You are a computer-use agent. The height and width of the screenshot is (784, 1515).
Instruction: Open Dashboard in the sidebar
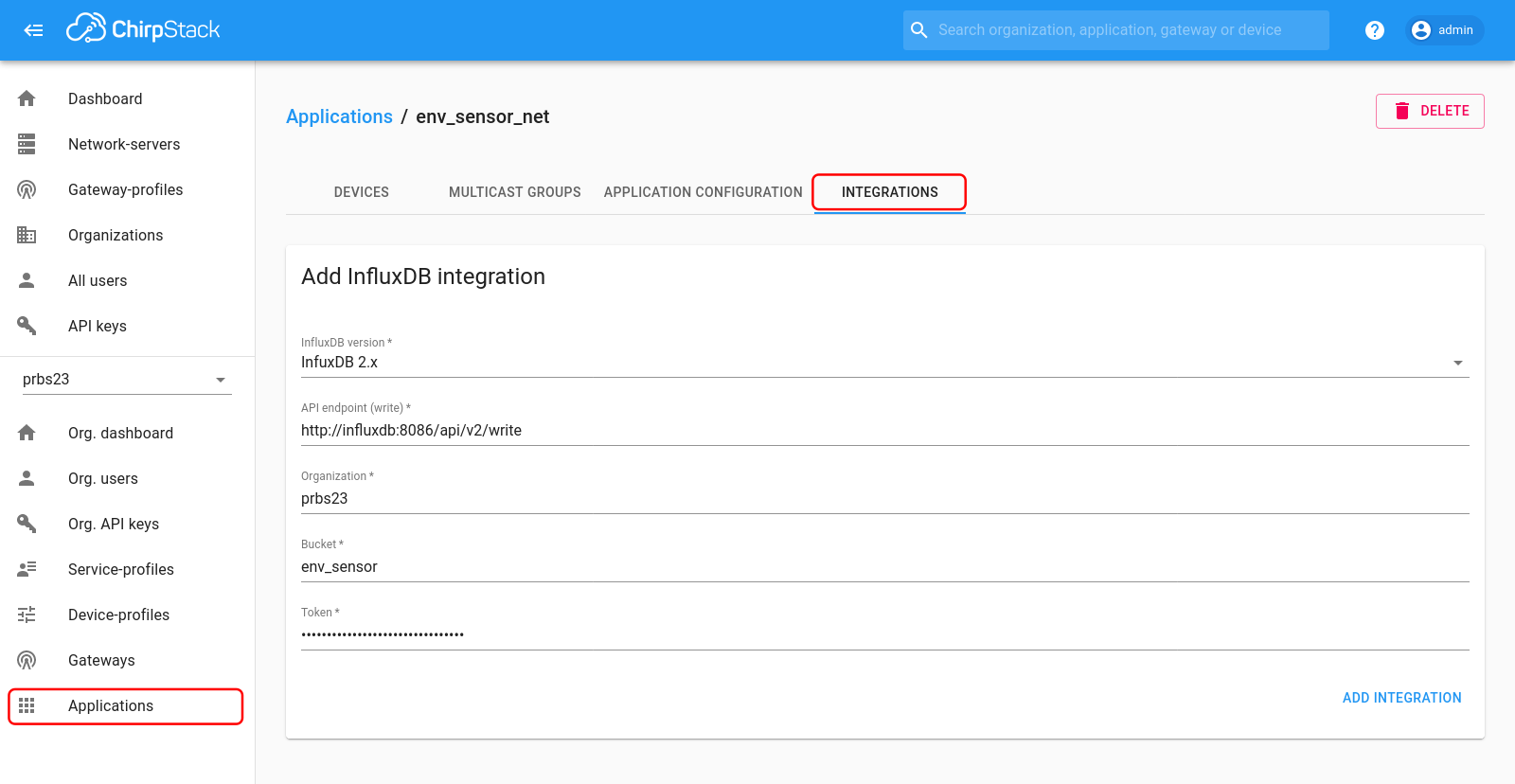[127, 98]
